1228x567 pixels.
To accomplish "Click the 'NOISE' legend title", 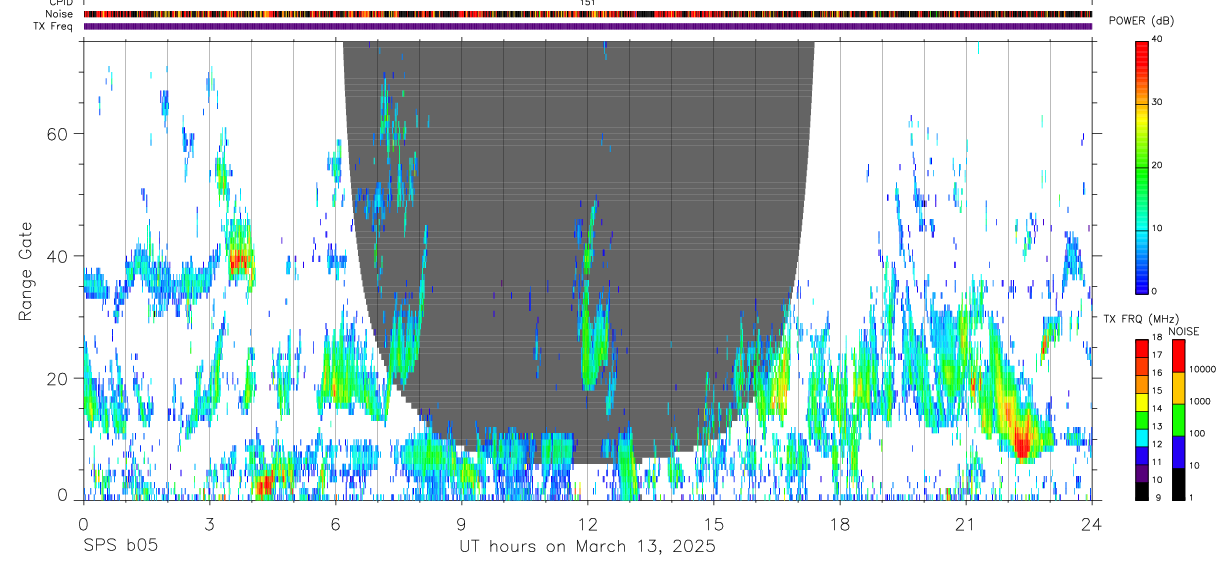I will [1183, 331].
